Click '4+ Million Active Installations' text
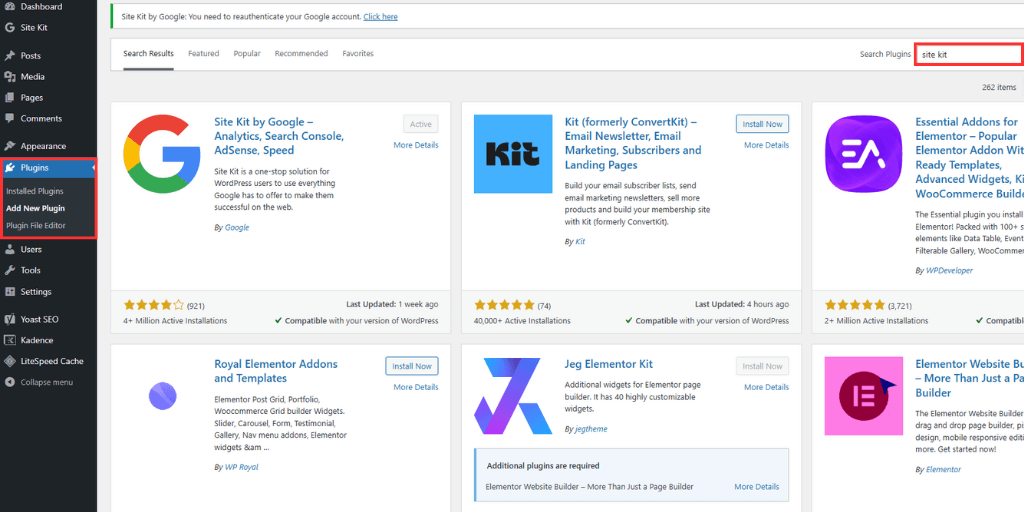Image resolution: width=1024 pixels, height=512 pixels. [x=175, y=321]
